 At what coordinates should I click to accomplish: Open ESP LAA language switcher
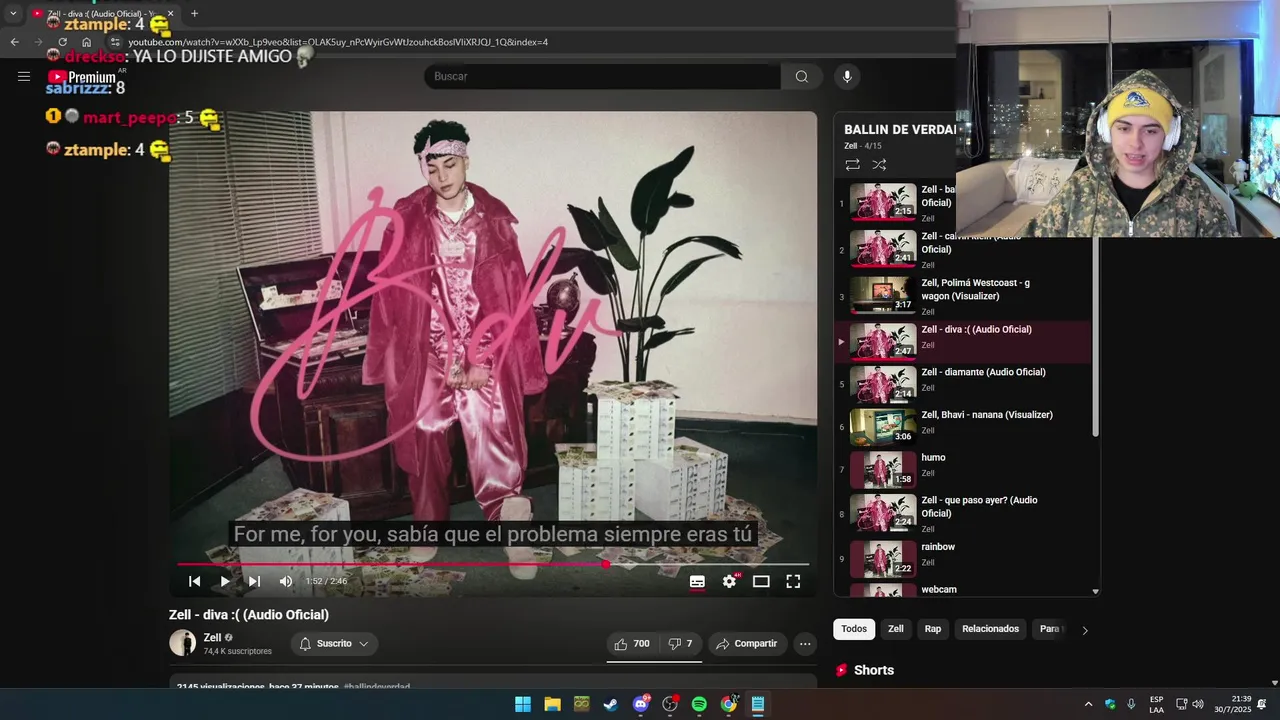(x=1156, y=704)
